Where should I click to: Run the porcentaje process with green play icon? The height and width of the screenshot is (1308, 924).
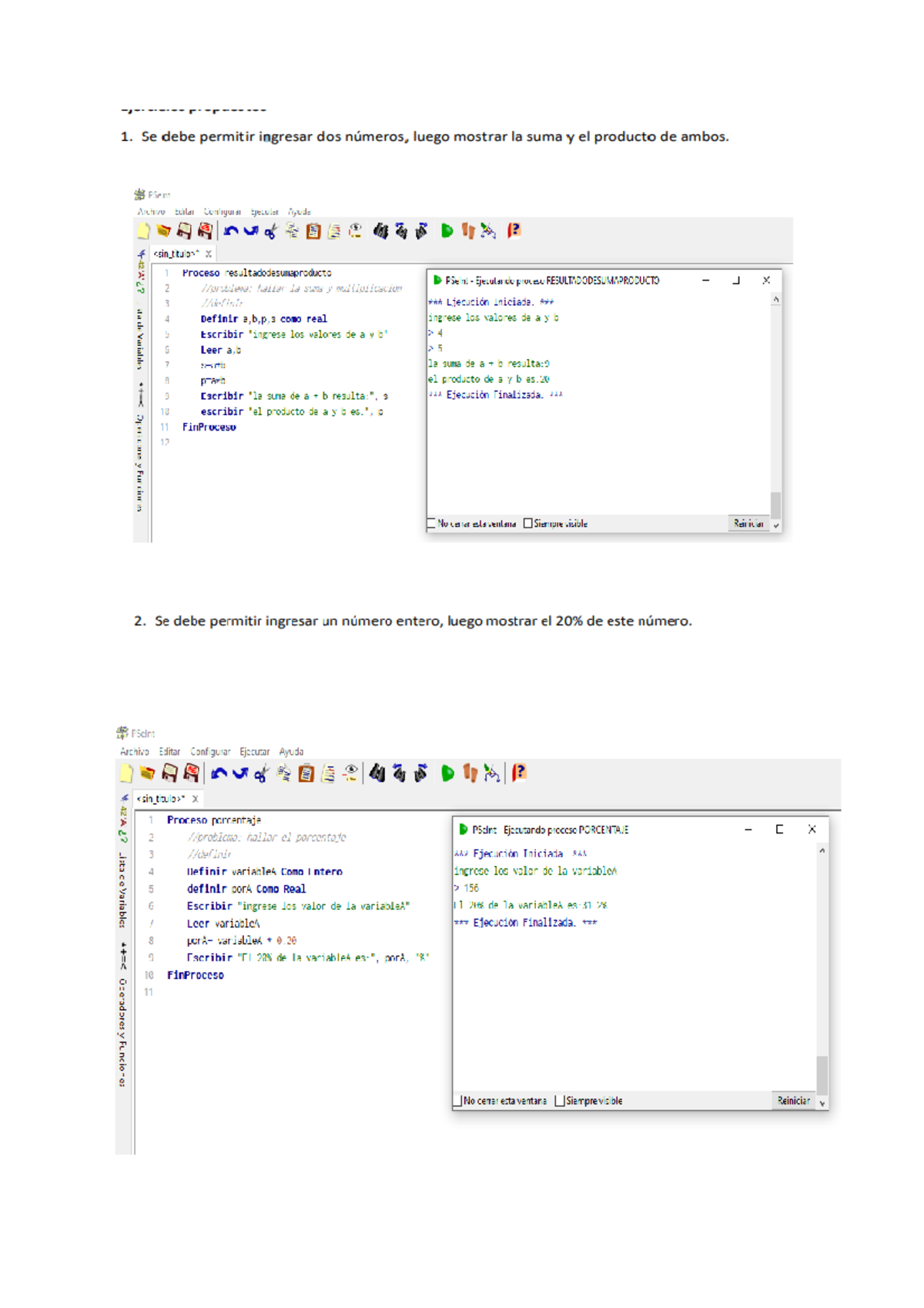tap(447, 773)
